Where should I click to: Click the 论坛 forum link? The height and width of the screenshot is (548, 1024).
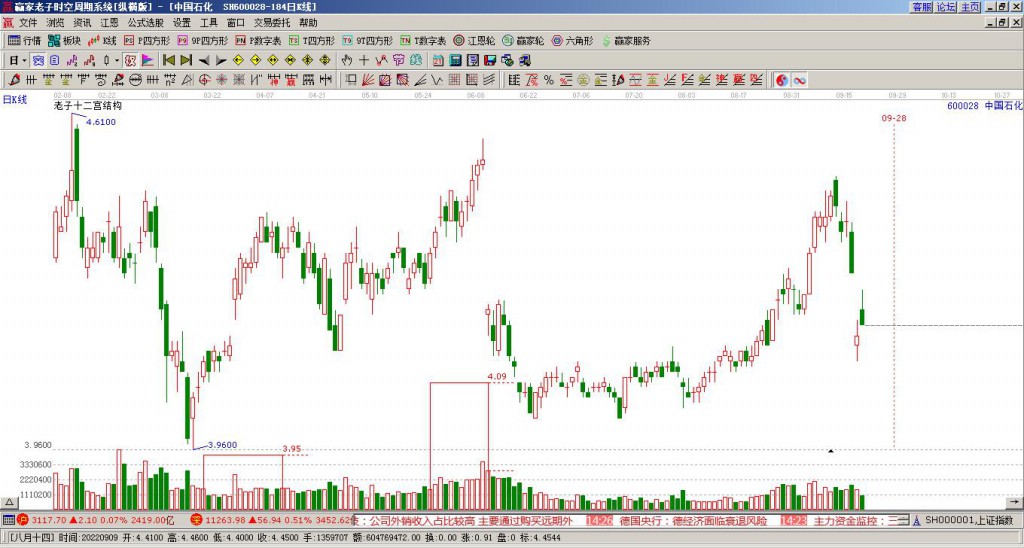(x=946, y=7)
